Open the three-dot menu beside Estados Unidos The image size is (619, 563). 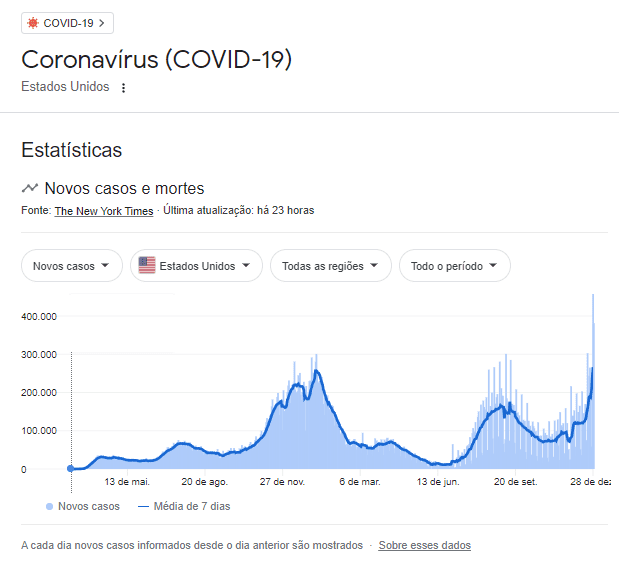(124, 88)
